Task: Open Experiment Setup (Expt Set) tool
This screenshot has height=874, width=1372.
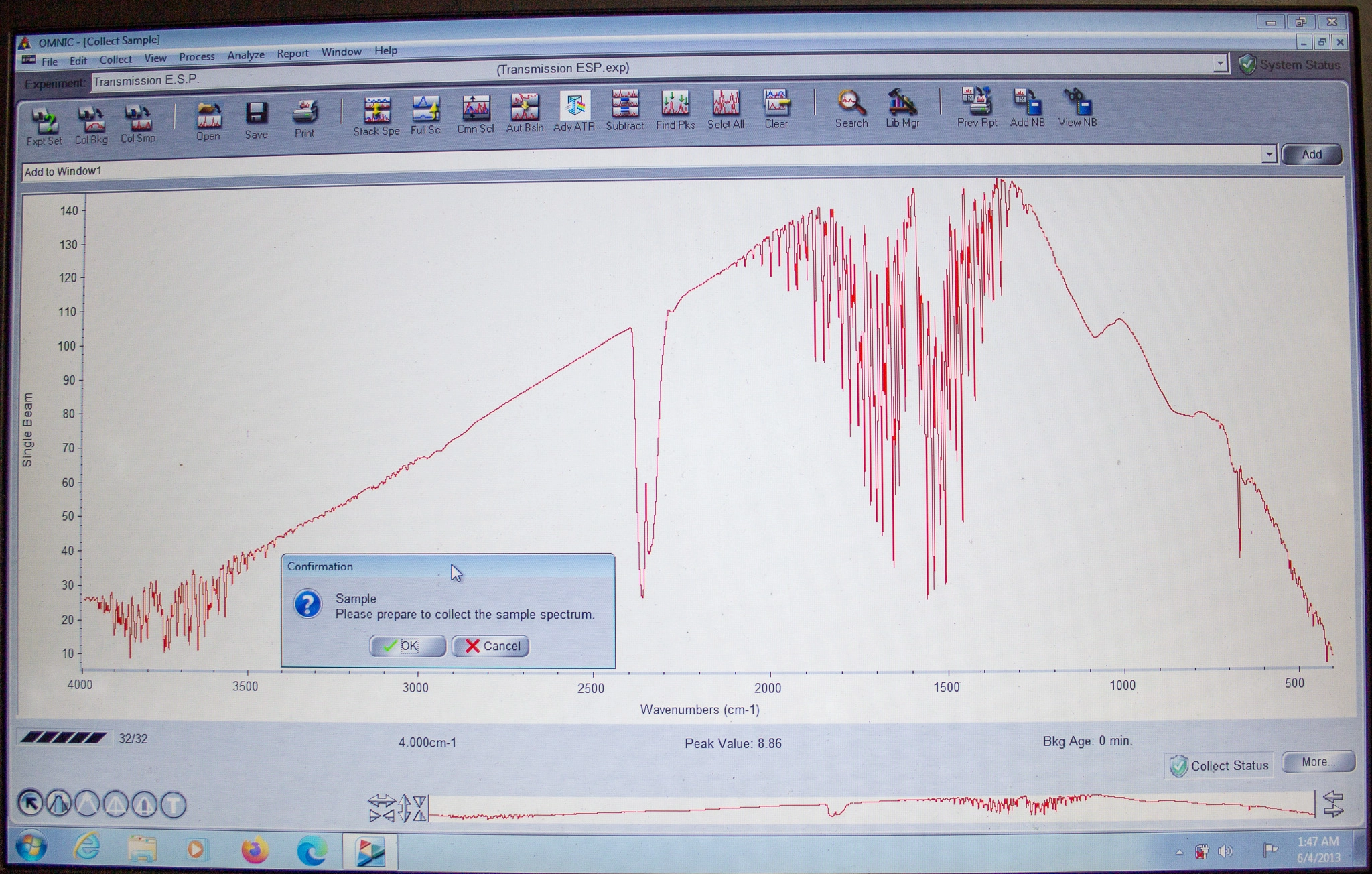Action: click(x=44, y=125)
